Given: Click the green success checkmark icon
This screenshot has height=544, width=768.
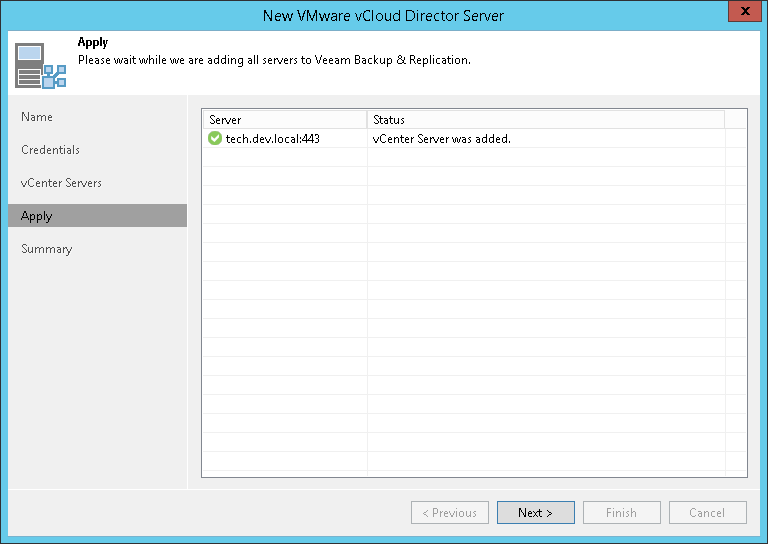Looking at the screenshot, I should 215,139.
